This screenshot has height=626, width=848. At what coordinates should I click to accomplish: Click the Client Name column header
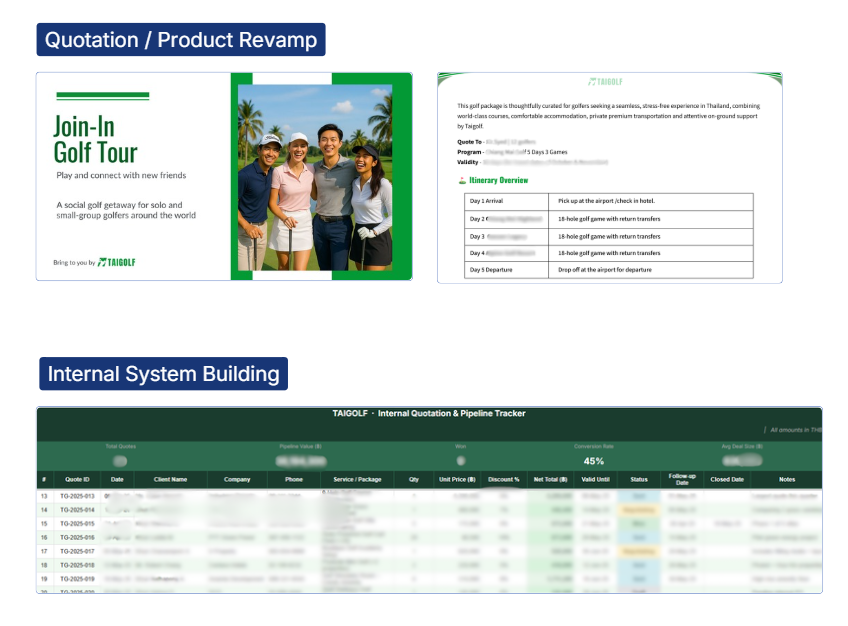click(170, 480)
